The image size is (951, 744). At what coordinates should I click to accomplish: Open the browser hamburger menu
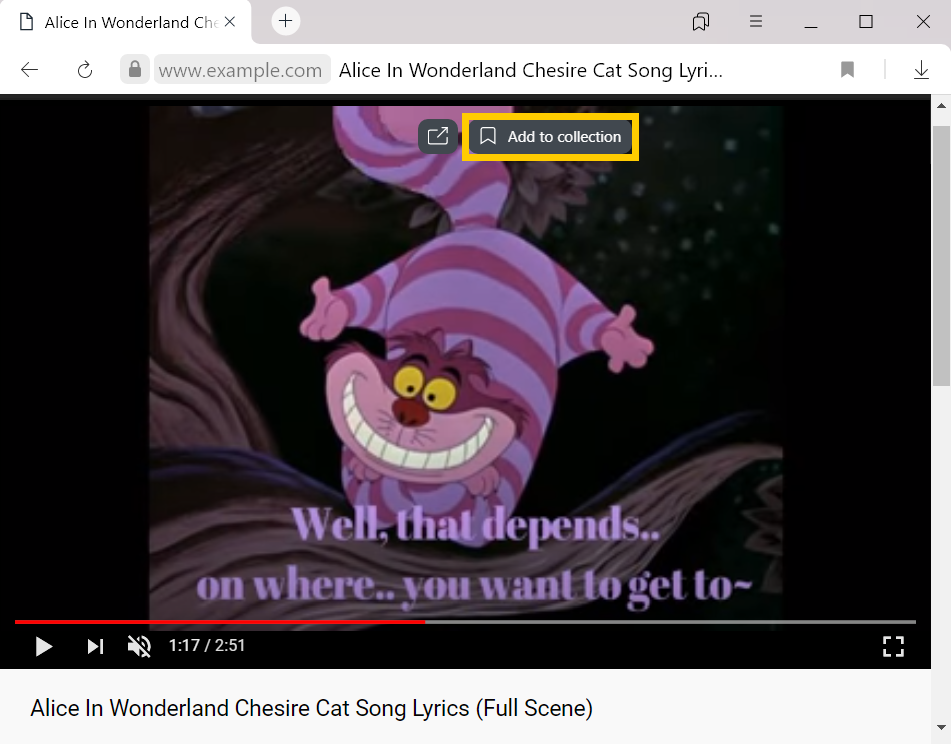pos(756,22)
